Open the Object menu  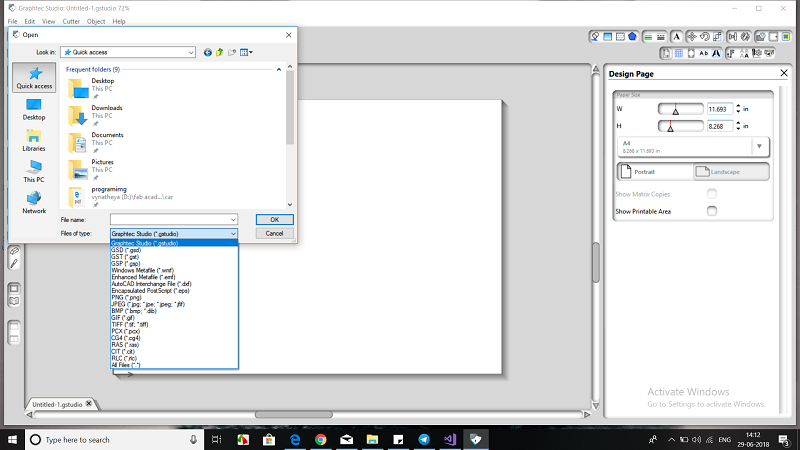(x=96, y=21)
